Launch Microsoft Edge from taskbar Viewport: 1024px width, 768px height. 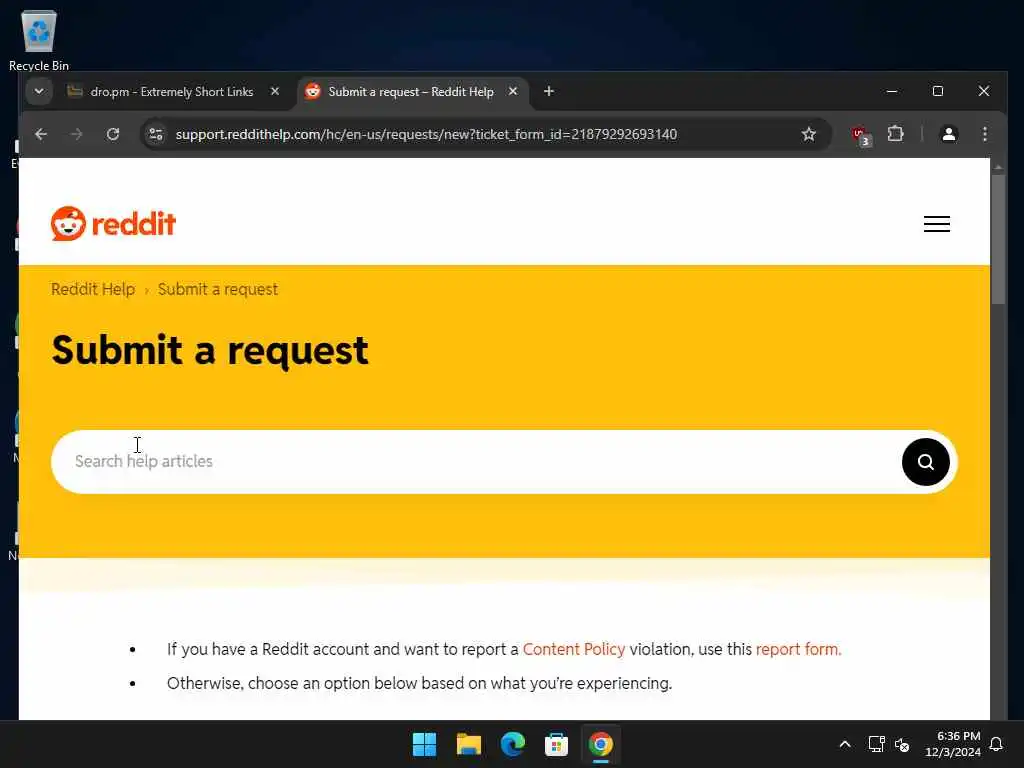click(x=513, y=744)
